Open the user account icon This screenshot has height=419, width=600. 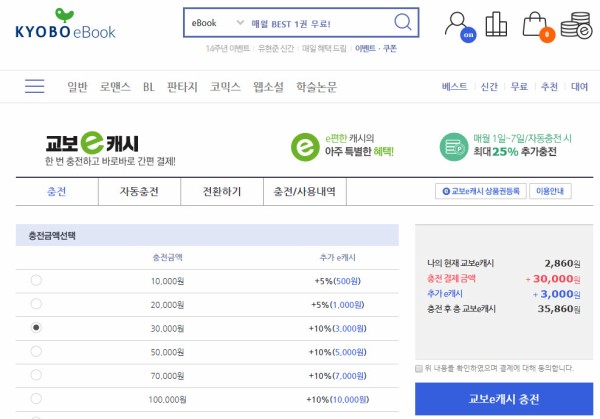click(460, 27)
